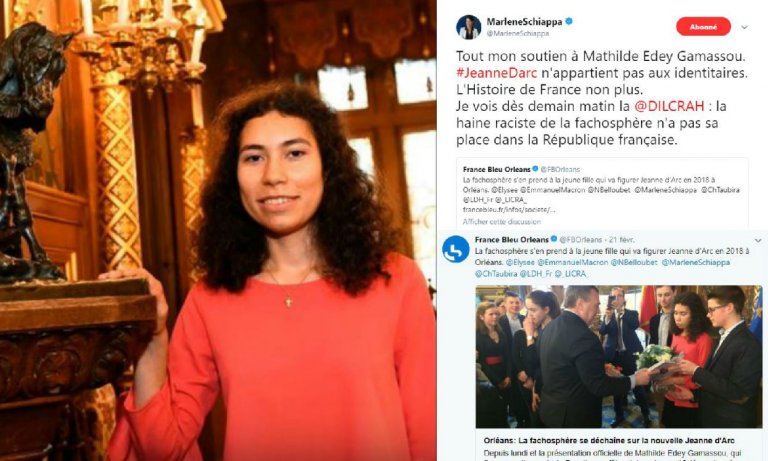
Task: Toggle the red Abonné follow button
Action: coord(703,27)
